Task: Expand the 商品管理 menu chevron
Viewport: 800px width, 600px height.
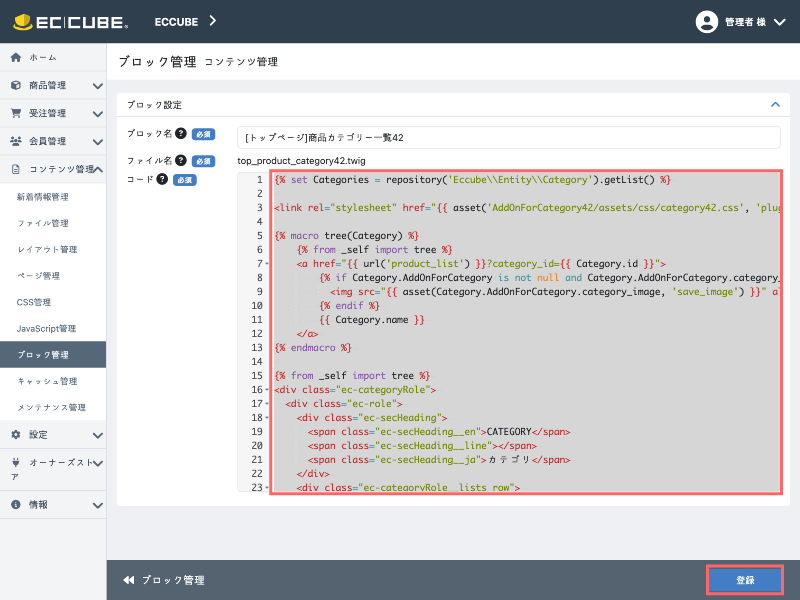Action: tap(97, 86)
